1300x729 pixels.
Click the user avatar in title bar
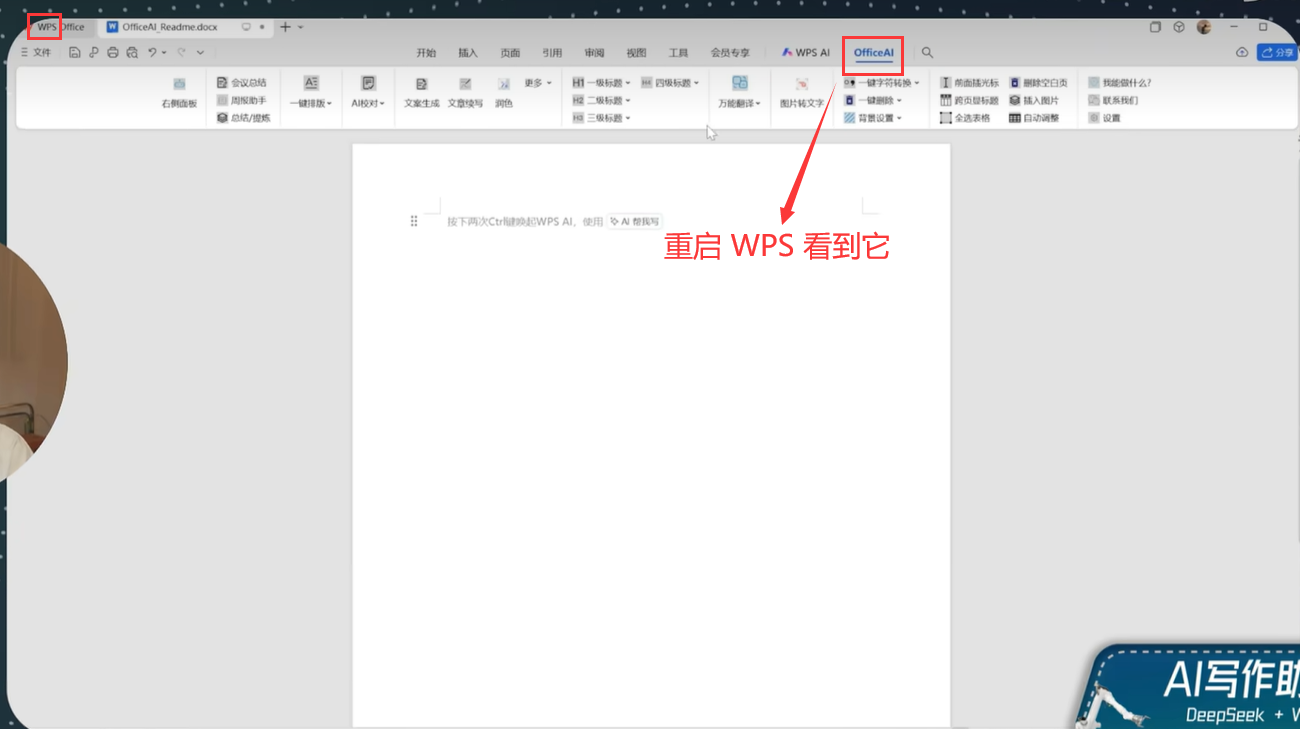click(1204, 27)
